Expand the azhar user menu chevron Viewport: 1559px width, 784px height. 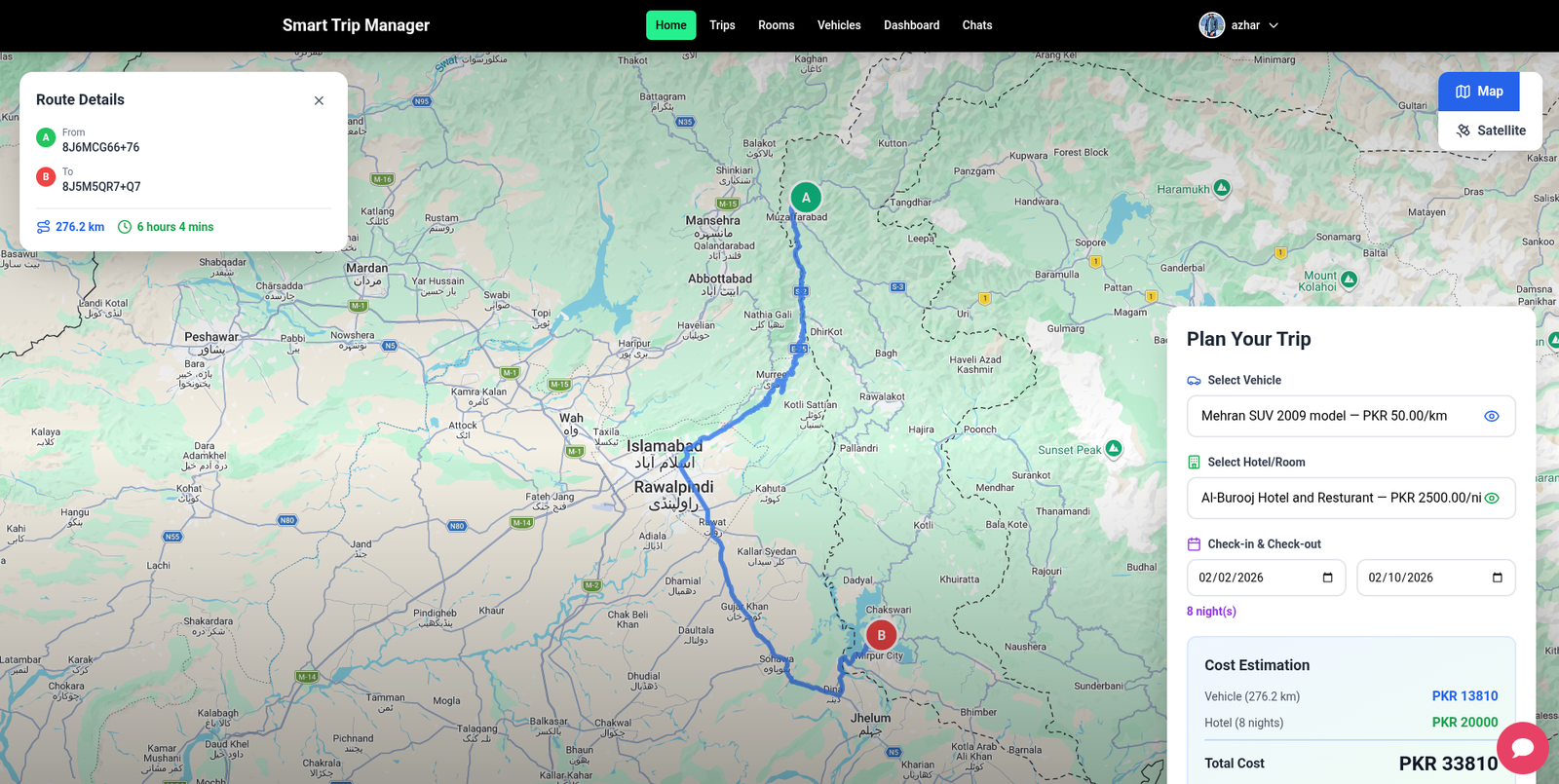1274,25
